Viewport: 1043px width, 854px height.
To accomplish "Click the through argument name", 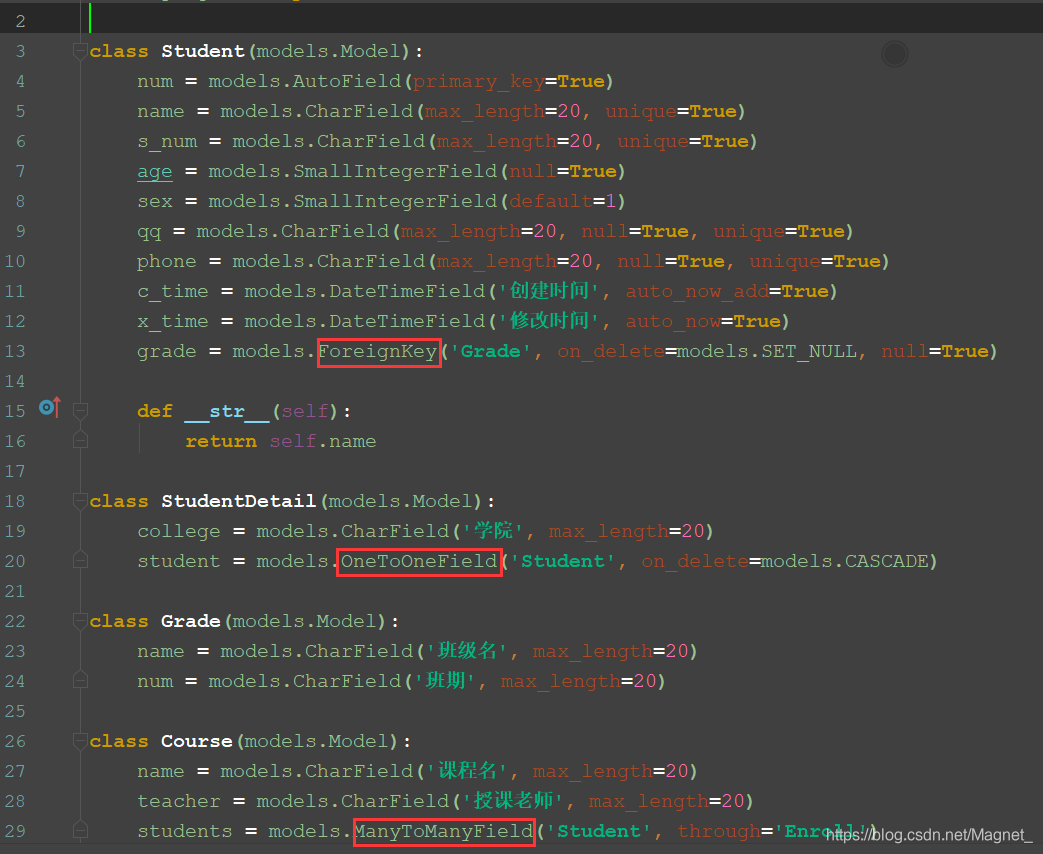I will [x=719, y=832].
